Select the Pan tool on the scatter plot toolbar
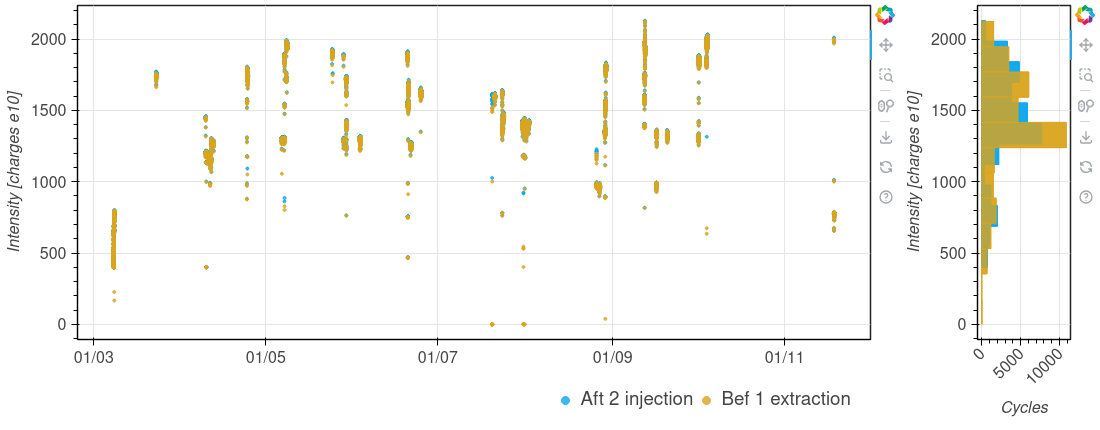1100x430 pixels. tap(885, 45)
